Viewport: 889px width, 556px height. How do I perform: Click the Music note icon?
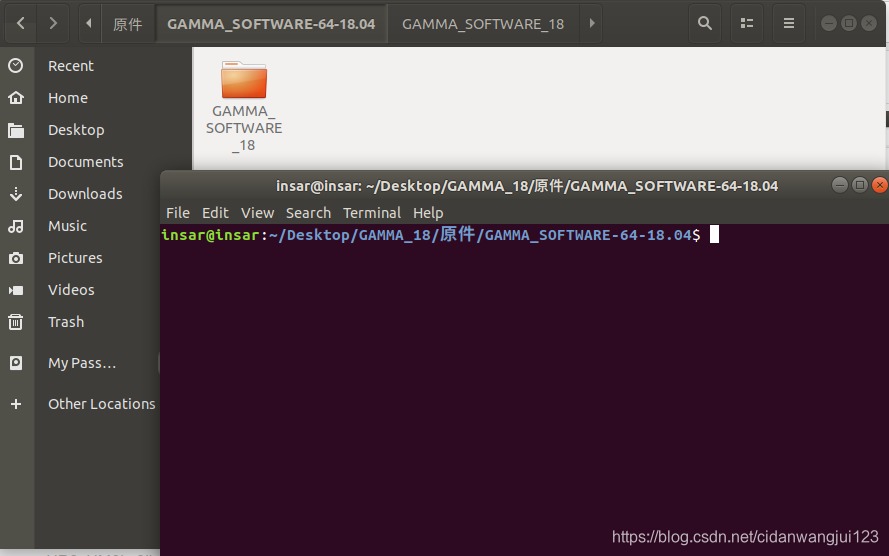pos(16,226)
